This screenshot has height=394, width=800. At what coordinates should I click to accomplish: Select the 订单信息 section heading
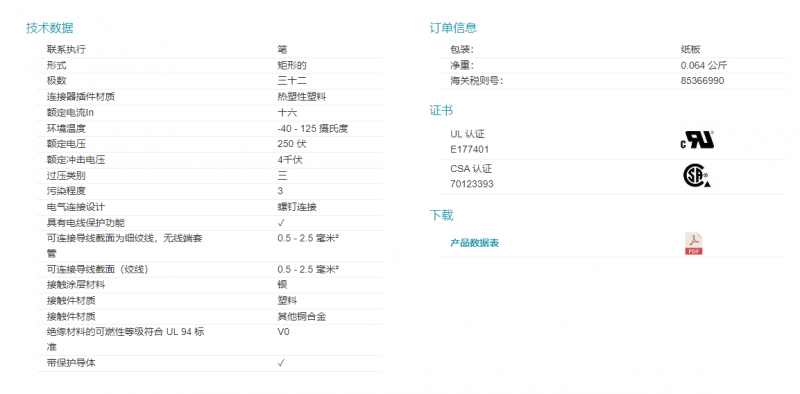454,28
